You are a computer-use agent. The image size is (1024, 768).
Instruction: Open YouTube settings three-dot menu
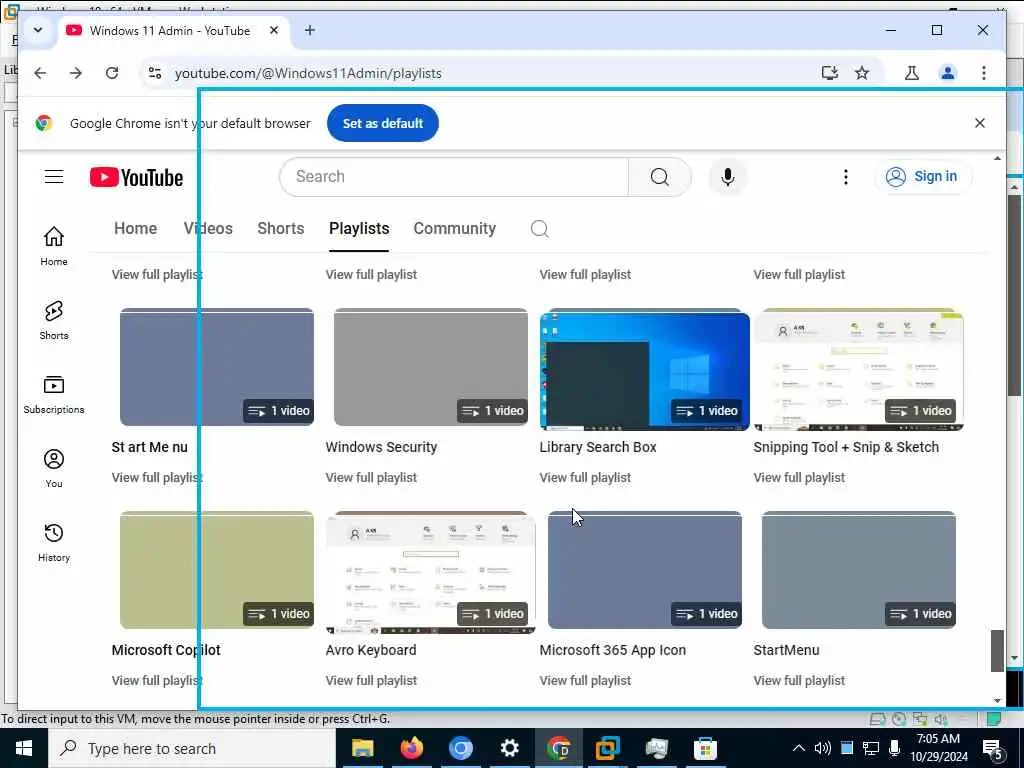[x=846, y=176]
